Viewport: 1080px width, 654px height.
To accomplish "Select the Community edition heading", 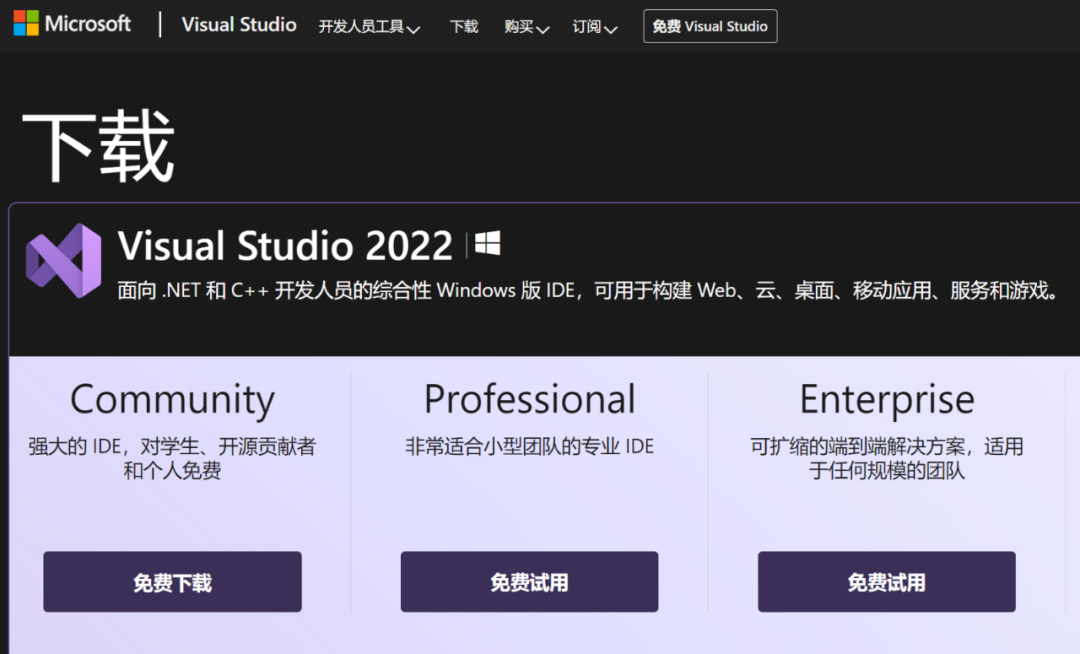I will [x=172, y=400].
